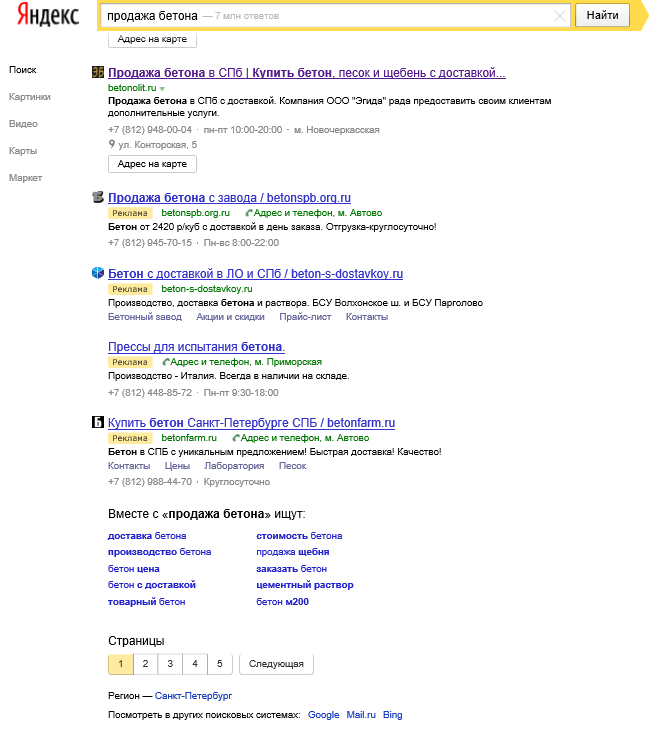The width and height of the screenshot is (663, 729).
Task: Open 'Контакты' sitelink under beton-s-dostavkoy.ru
Action: pyautogui.click(x=367, y=317)
